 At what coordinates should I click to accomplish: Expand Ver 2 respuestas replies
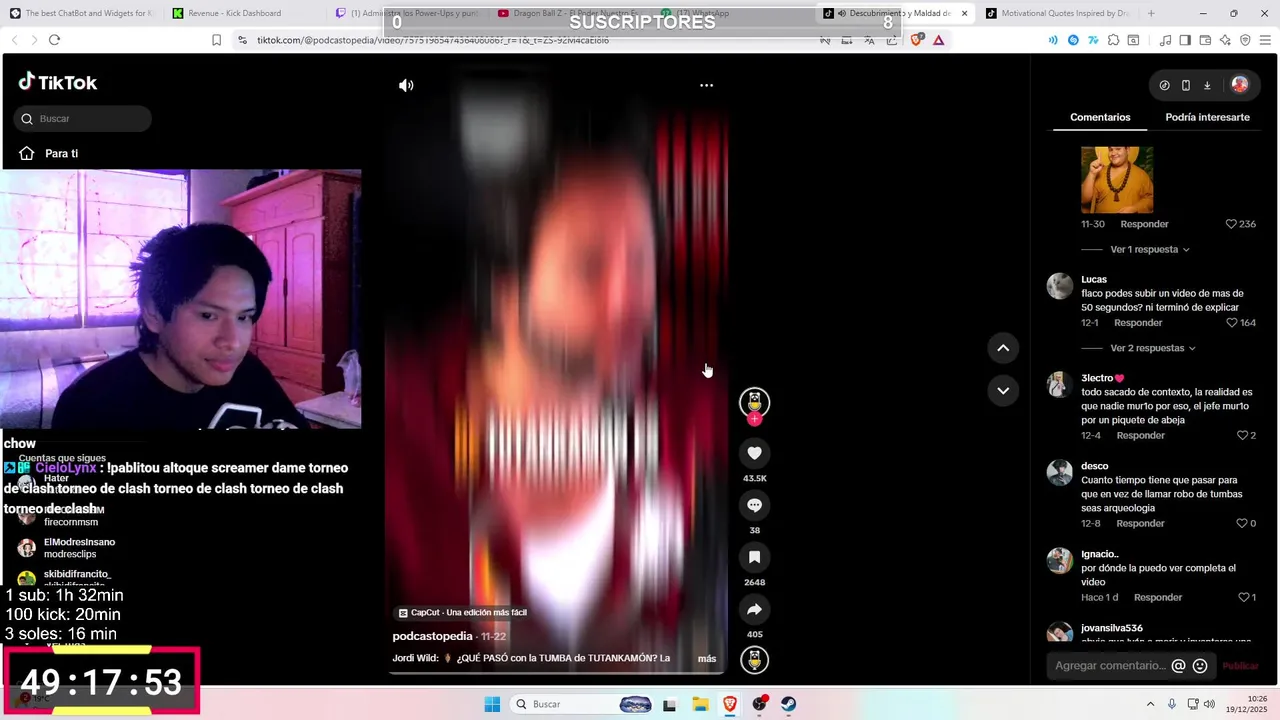pyautogui.click(x=1153, y=348)
